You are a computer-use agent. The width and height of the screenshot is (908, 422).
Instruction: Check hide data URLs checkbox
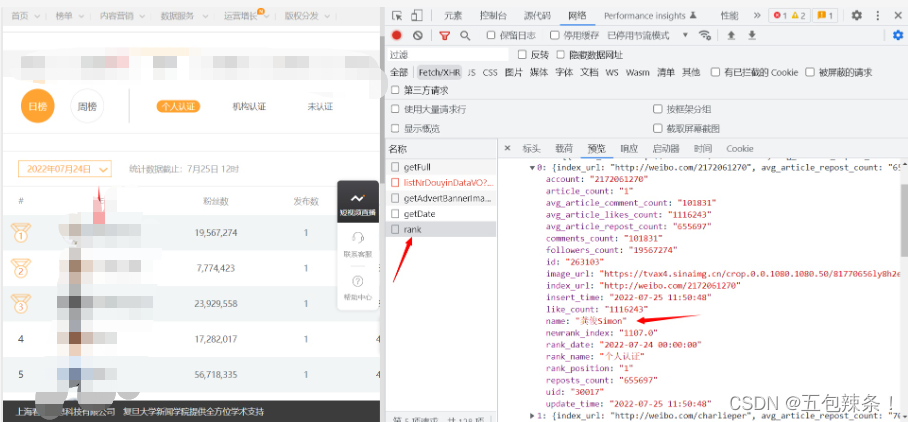pyautogui.click(x=560, y=54)
